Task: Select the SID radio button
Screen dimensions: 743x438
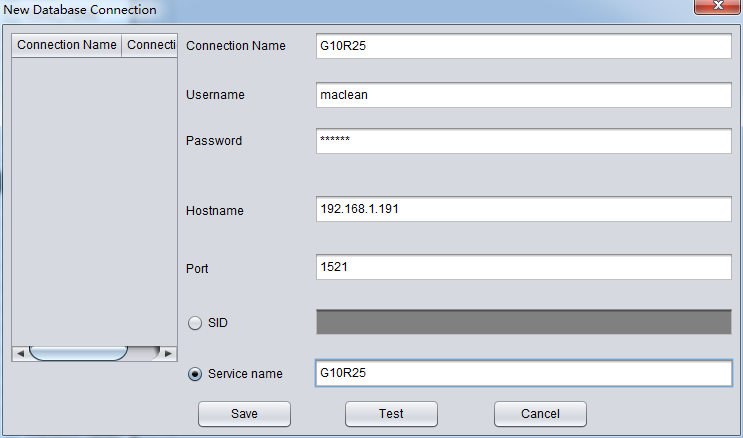Action: coord(195,323)
